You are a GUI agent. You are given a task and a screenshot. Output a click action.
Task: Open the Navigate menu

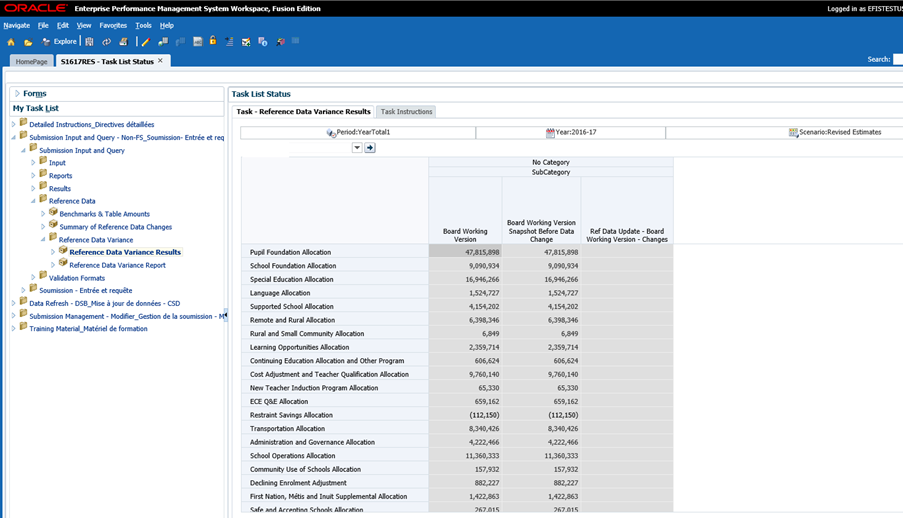(x=17, y=25)
